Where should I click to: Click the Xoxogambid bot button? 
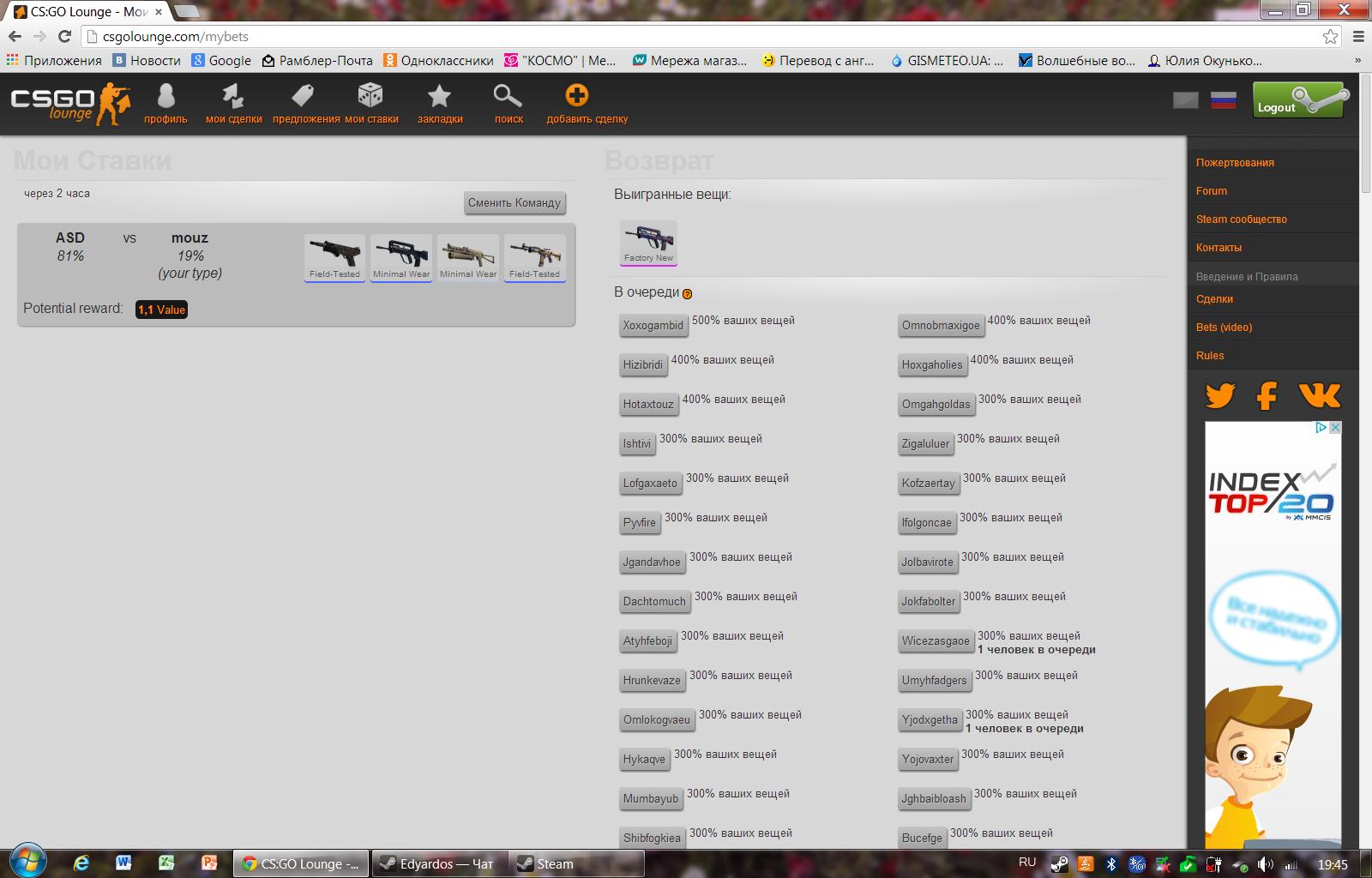tap(653, 326)
